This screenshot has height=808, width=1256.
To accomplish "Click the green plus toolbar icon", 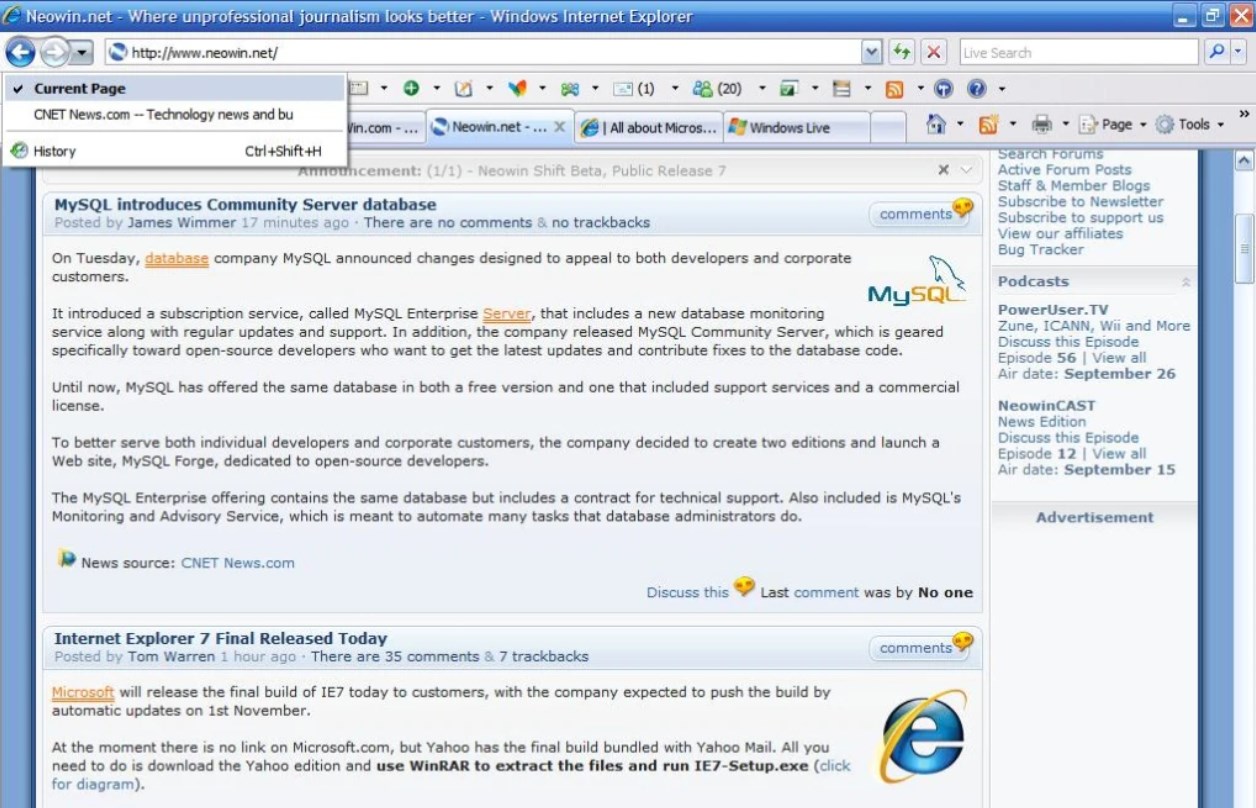I will 411,88.
